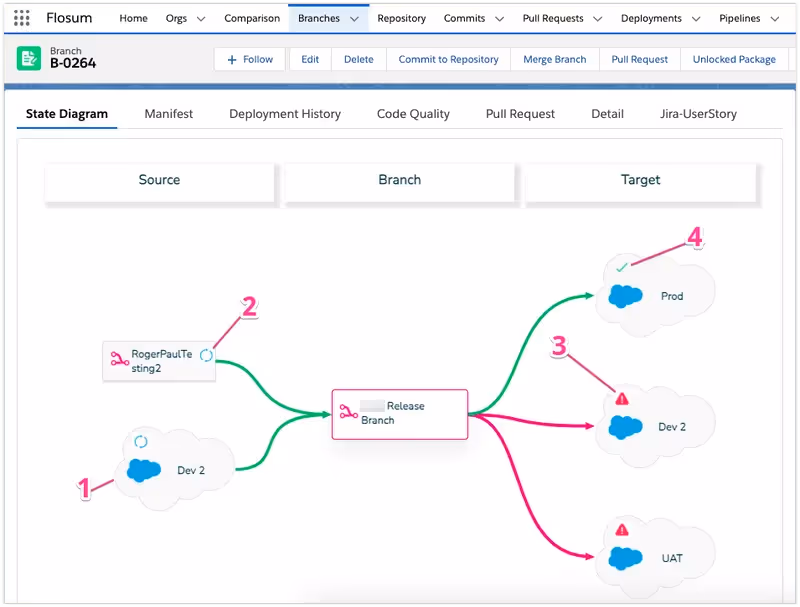Switch to the Code Quality tab
The height and width of the screenshot is (607, 800).
tap(413, 114)
